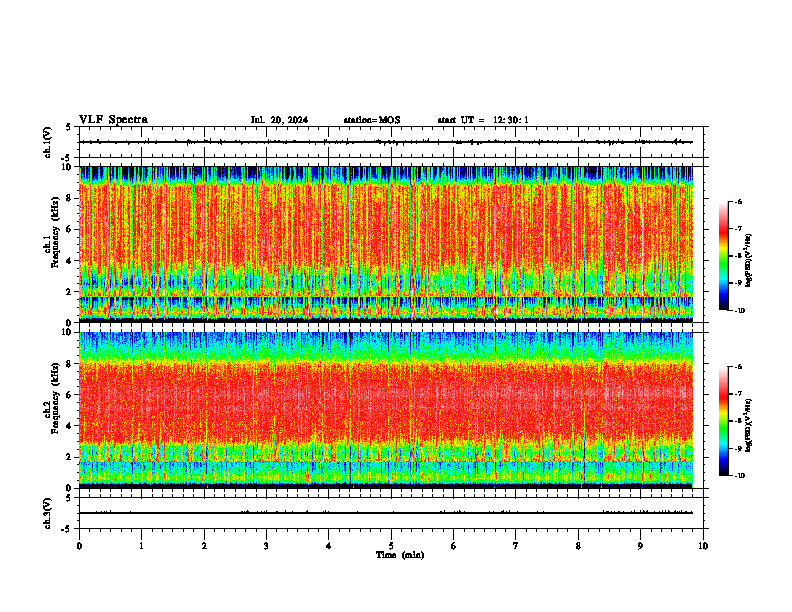Click the "VLF Spectra" plot title
The height and width of the screenshot is (612, 792).
click(113, 120)
